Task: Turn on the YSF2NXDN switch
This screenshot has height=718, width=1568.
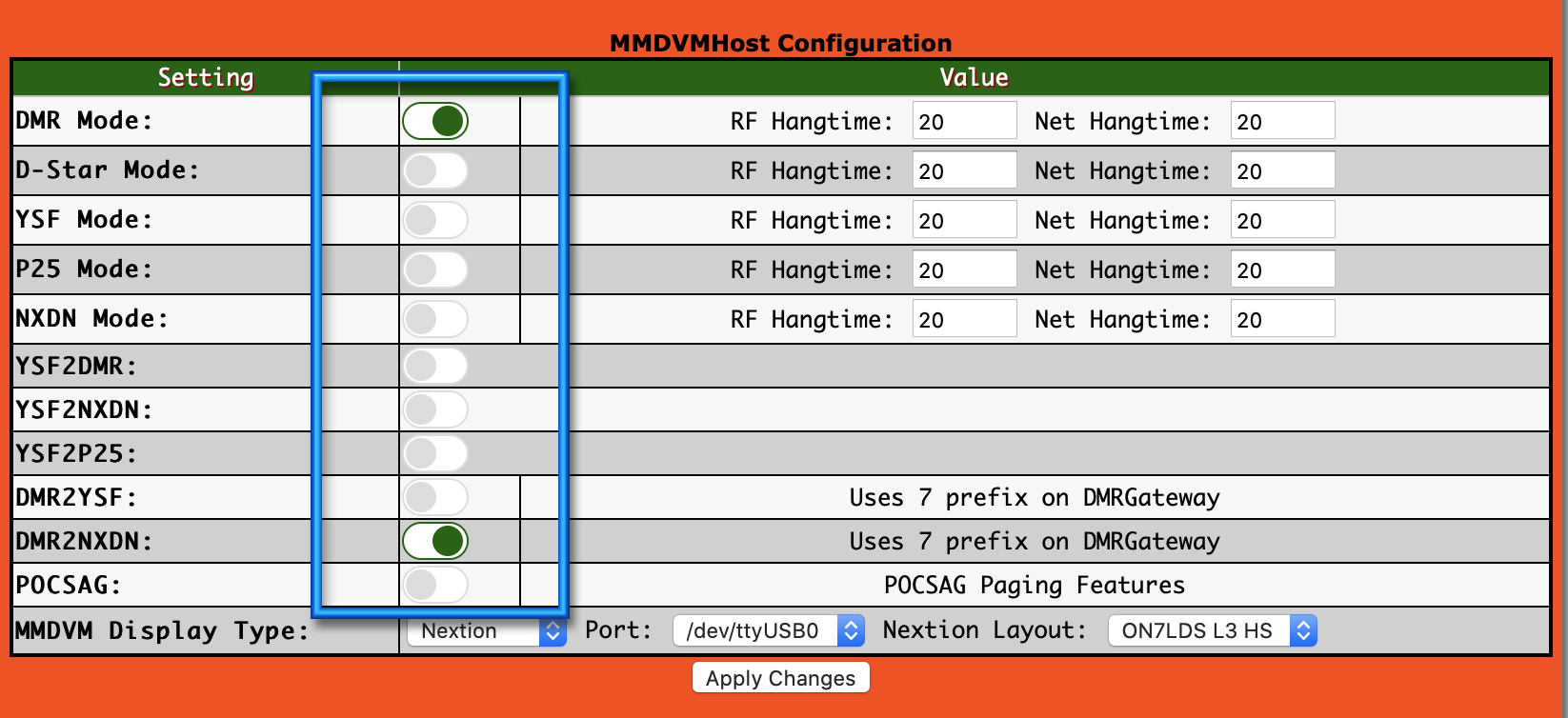Action: (x=435, y=409)
